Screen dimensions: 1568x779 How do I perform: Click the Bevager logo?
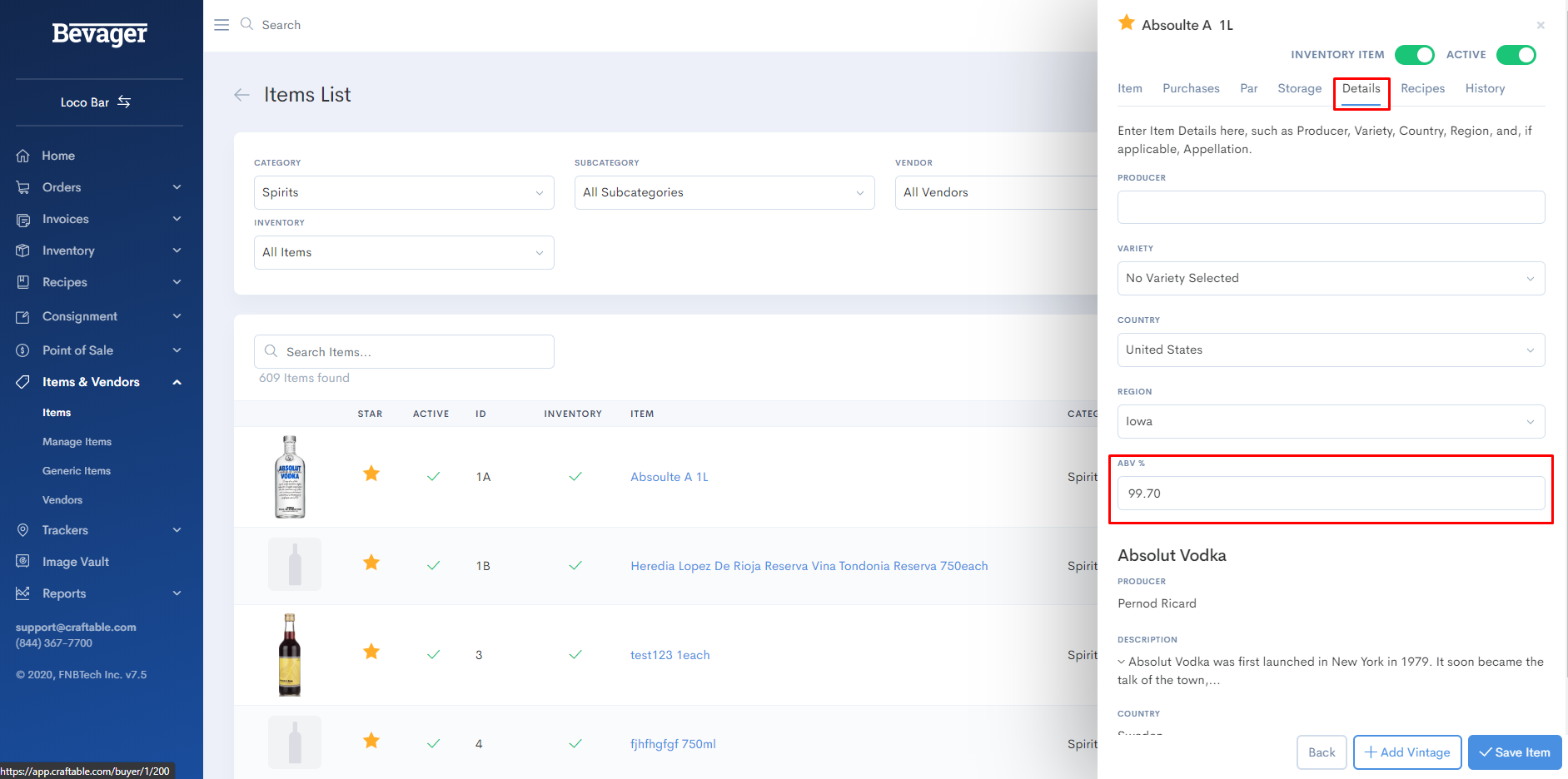[x=100, y=33]
